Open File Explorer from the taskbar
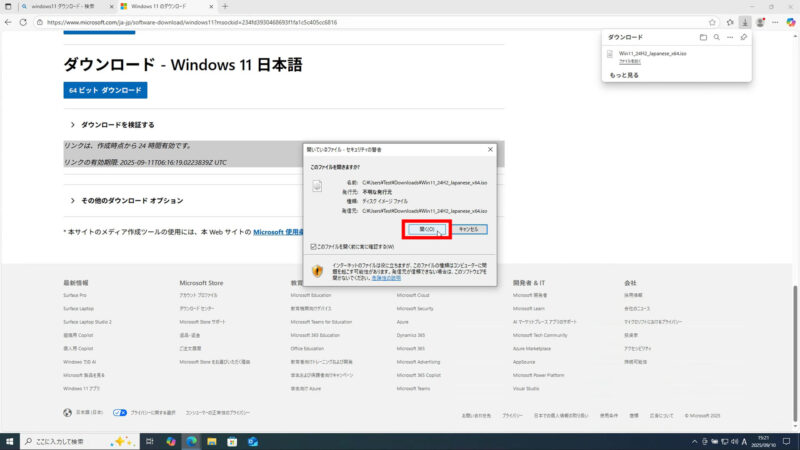This screenshot has height=450, width=800. click(211, 441)
